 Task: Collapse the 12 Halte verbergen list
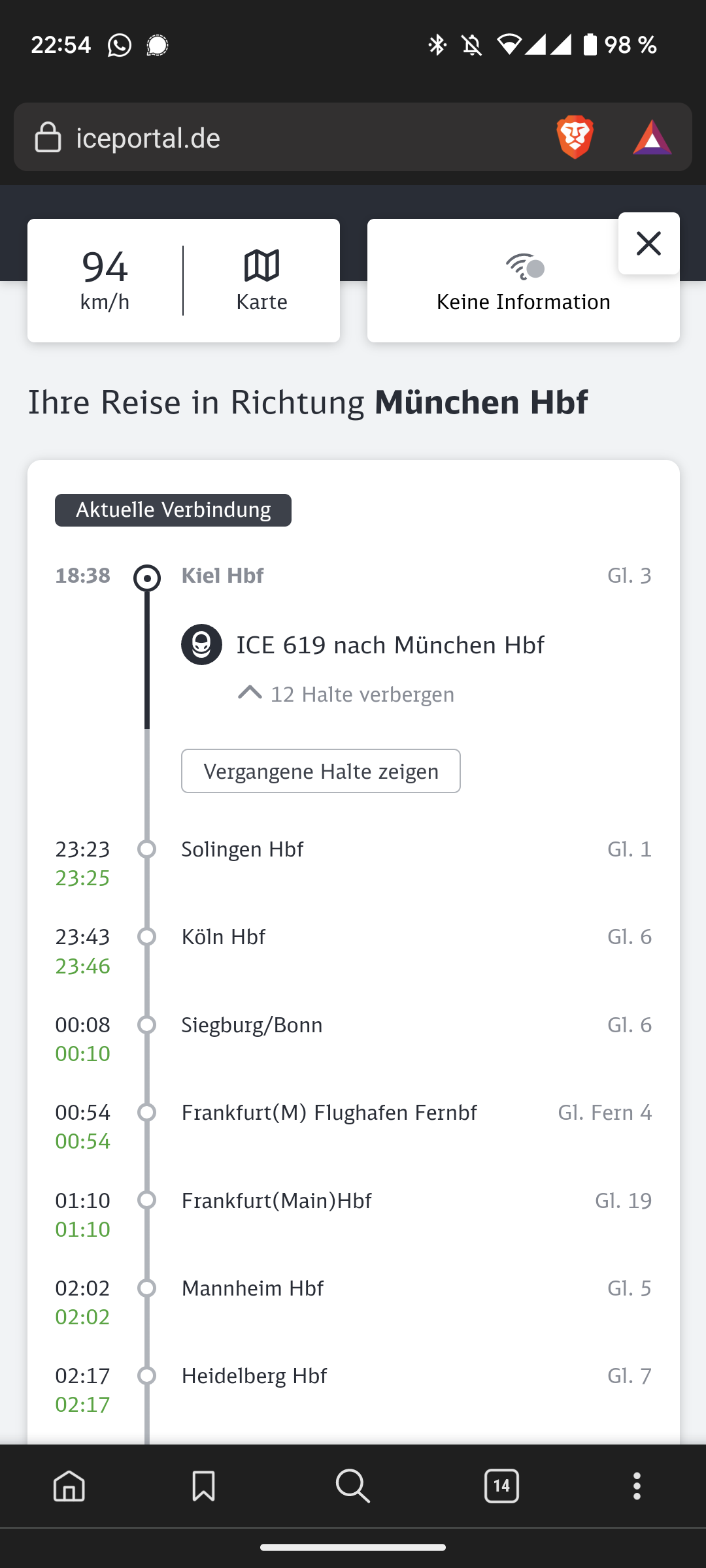(346, 694)
